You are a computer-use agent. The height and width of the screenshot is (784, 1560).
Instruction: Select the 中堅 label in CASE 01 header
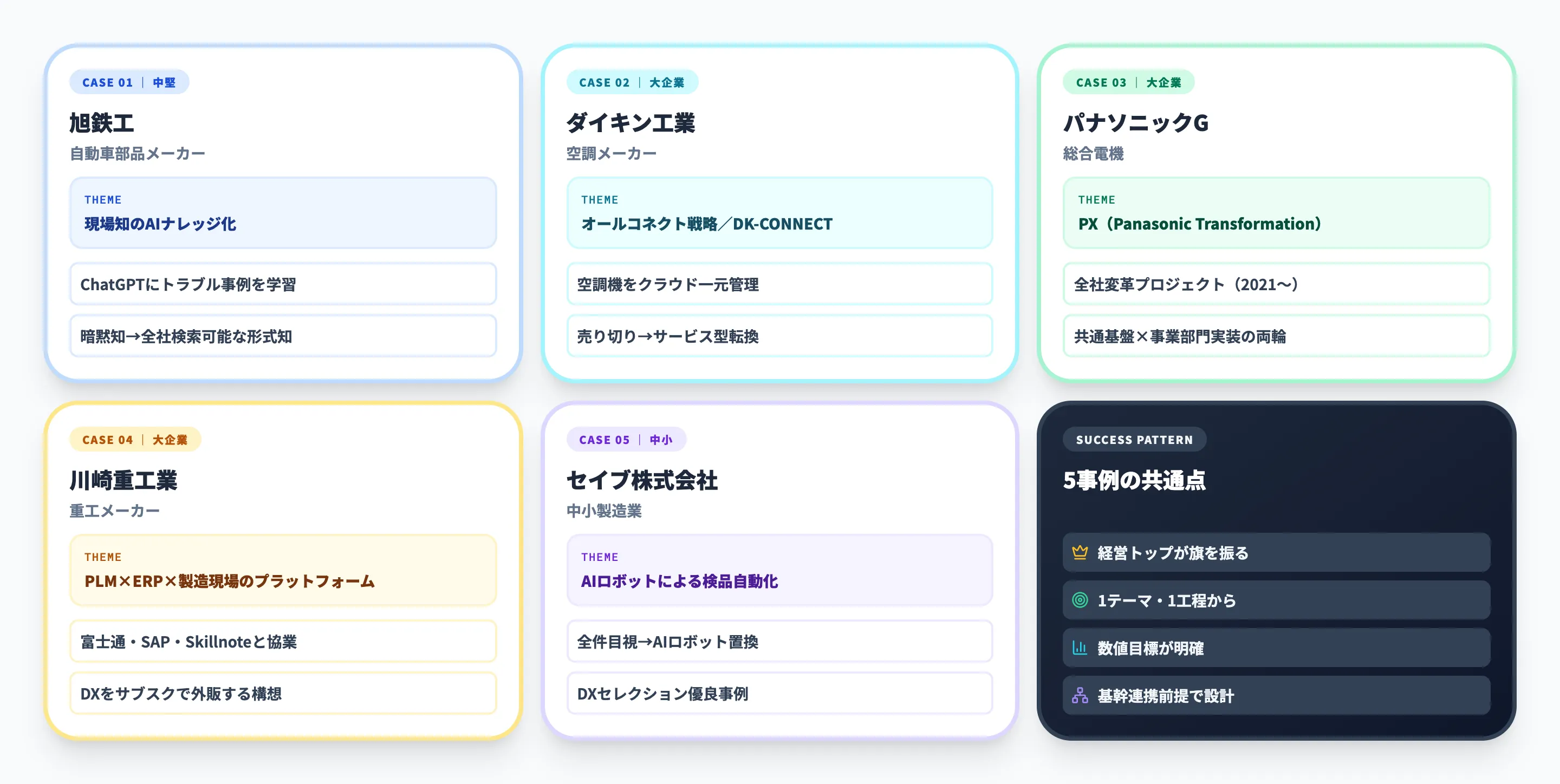[165, 82]
